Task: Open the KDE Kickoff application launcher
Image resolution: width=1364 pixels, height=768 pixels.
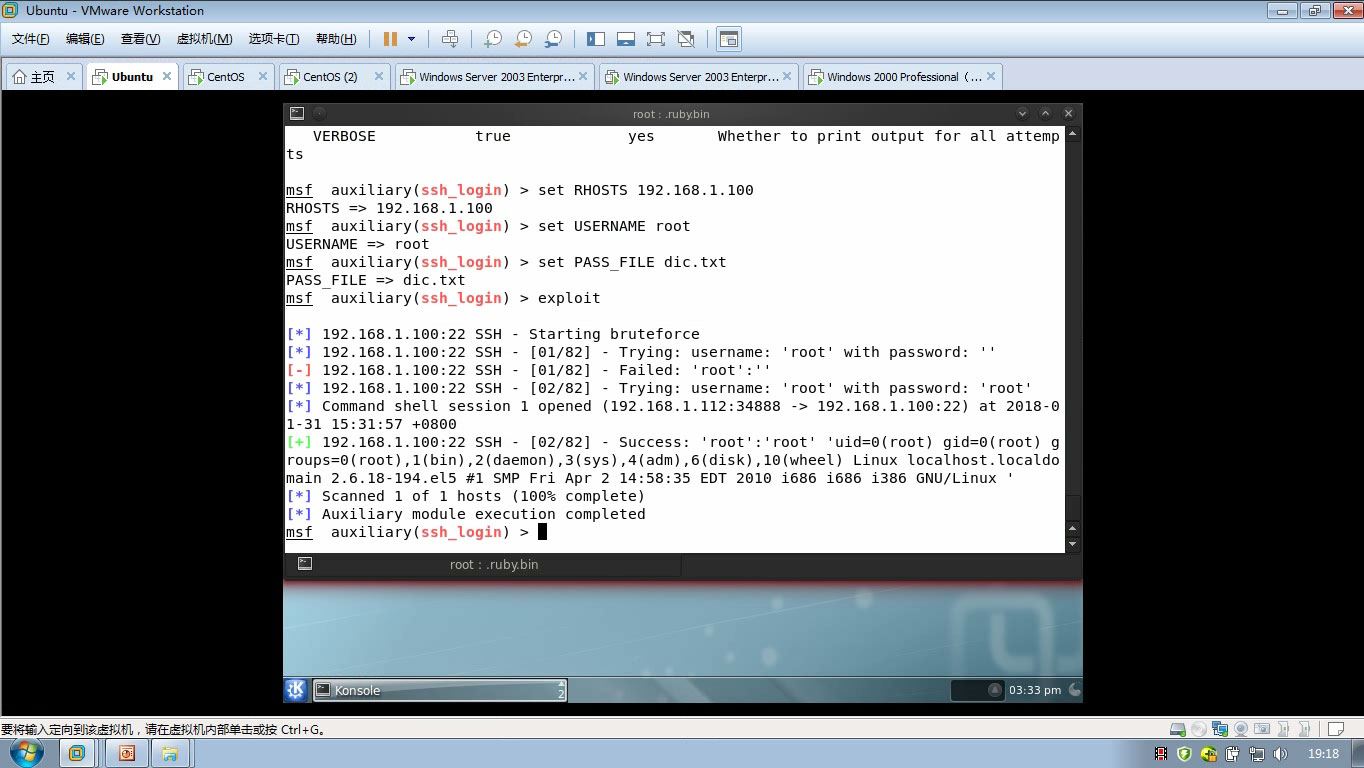Action: click(x=296, y=690)
